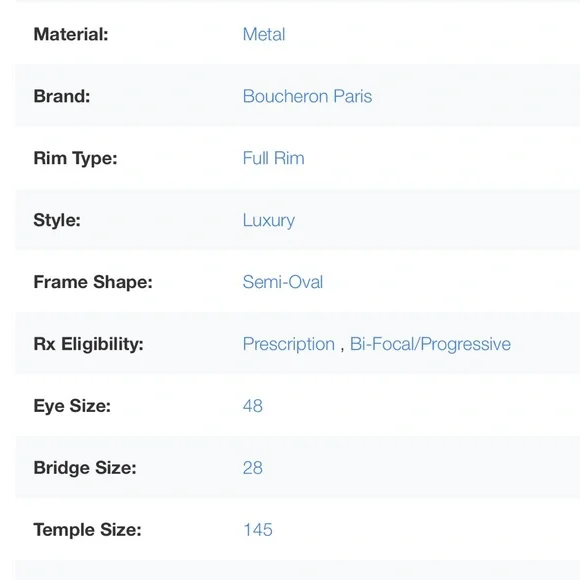Follow the Semi-Oval frame shape link
This screenshot has width=580, height=580.
[x=283, y=282]
